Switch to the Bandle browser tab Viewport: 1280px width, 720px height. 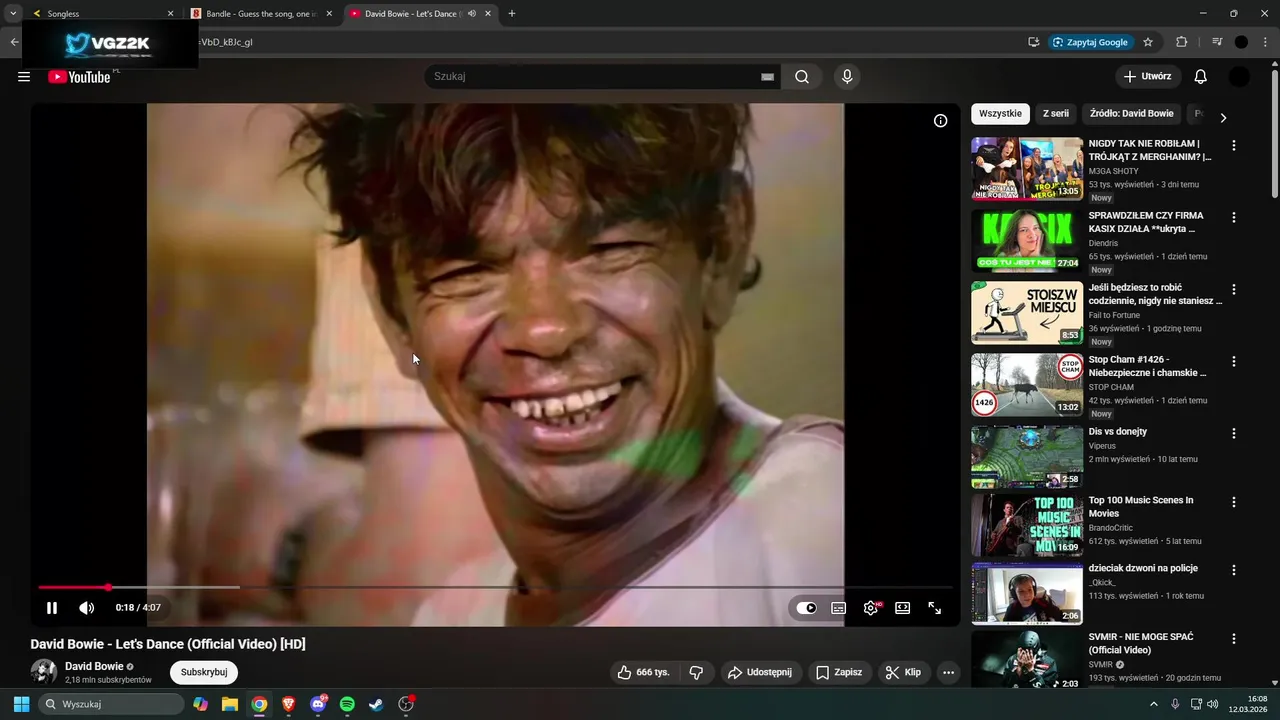262,14
